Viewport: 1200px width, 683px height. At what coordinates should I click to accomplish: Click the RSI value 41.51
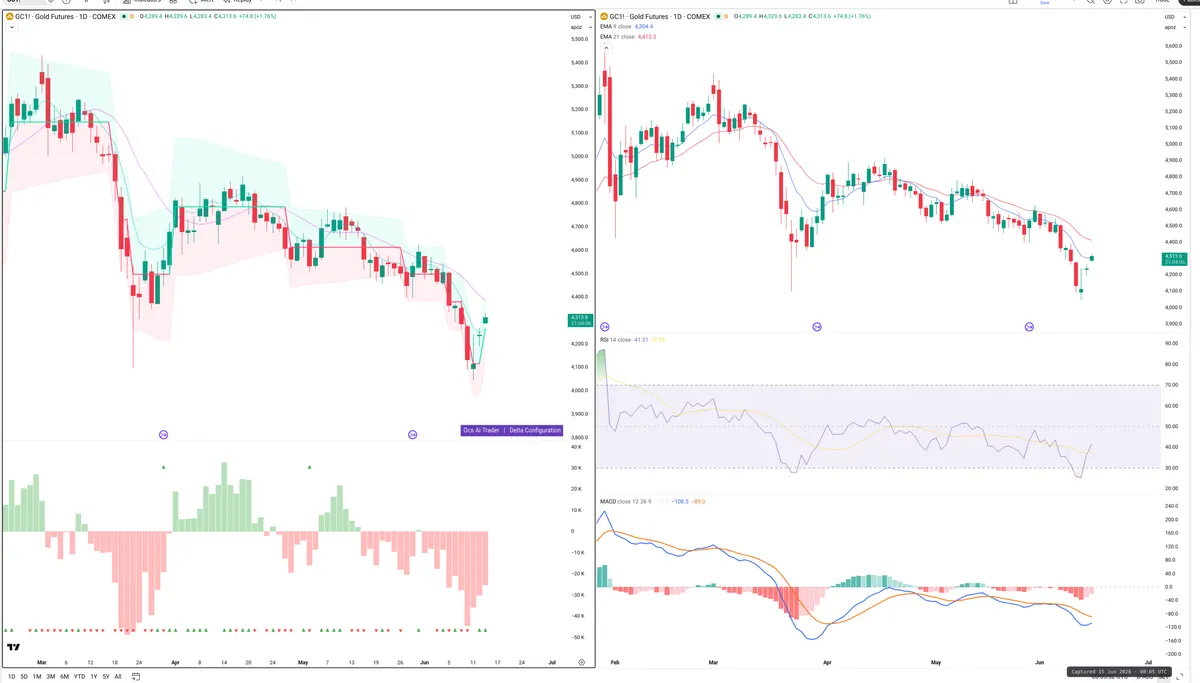(641, 340)
